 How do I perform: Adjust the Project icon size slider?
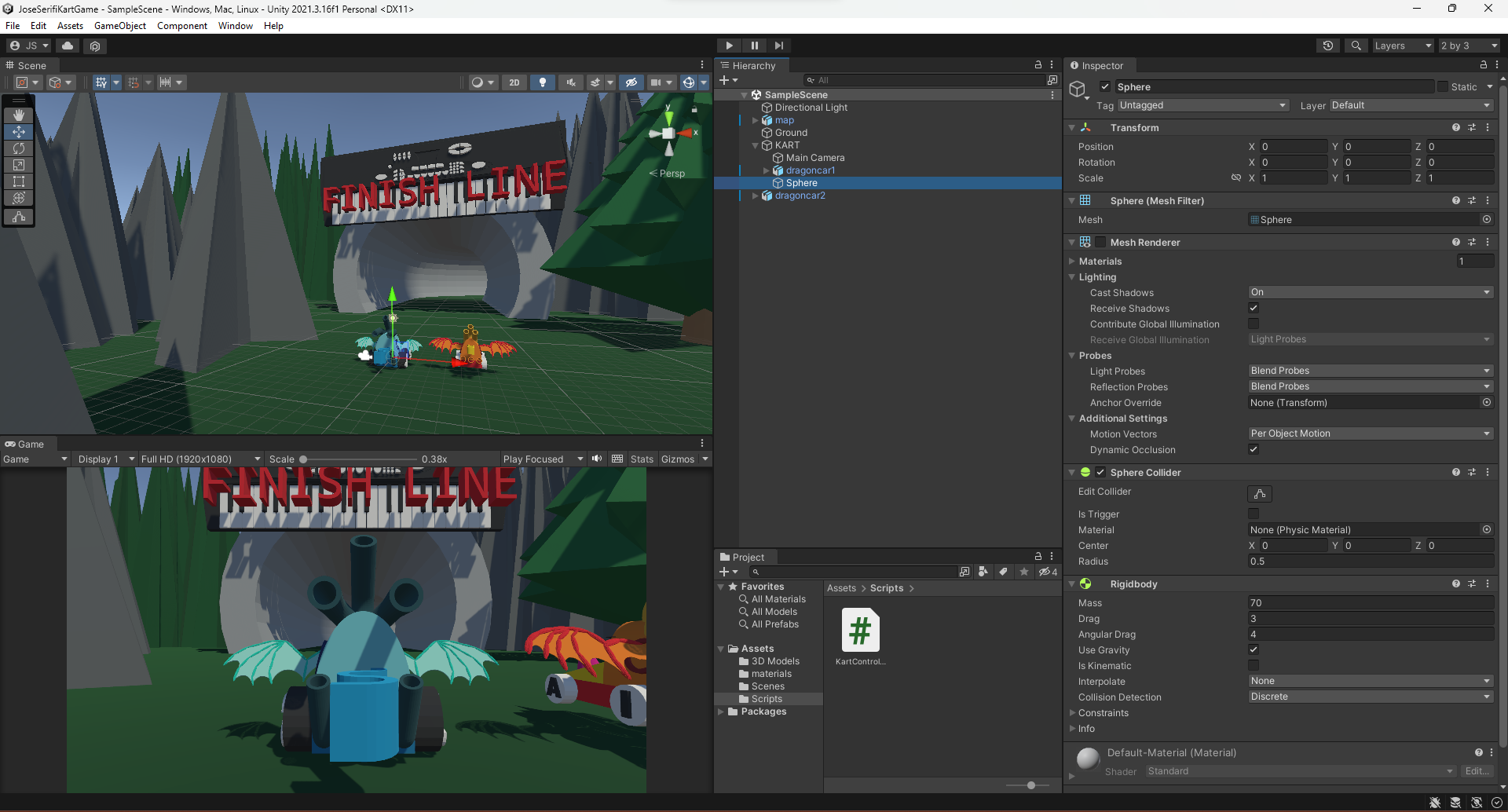point(1031,785)
